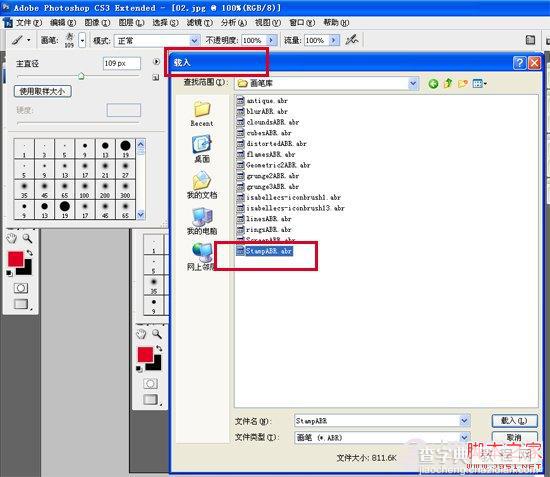Select ringsABR.abr file
The width and height of the screenshot is (550, 477).
tap(264, 230)
